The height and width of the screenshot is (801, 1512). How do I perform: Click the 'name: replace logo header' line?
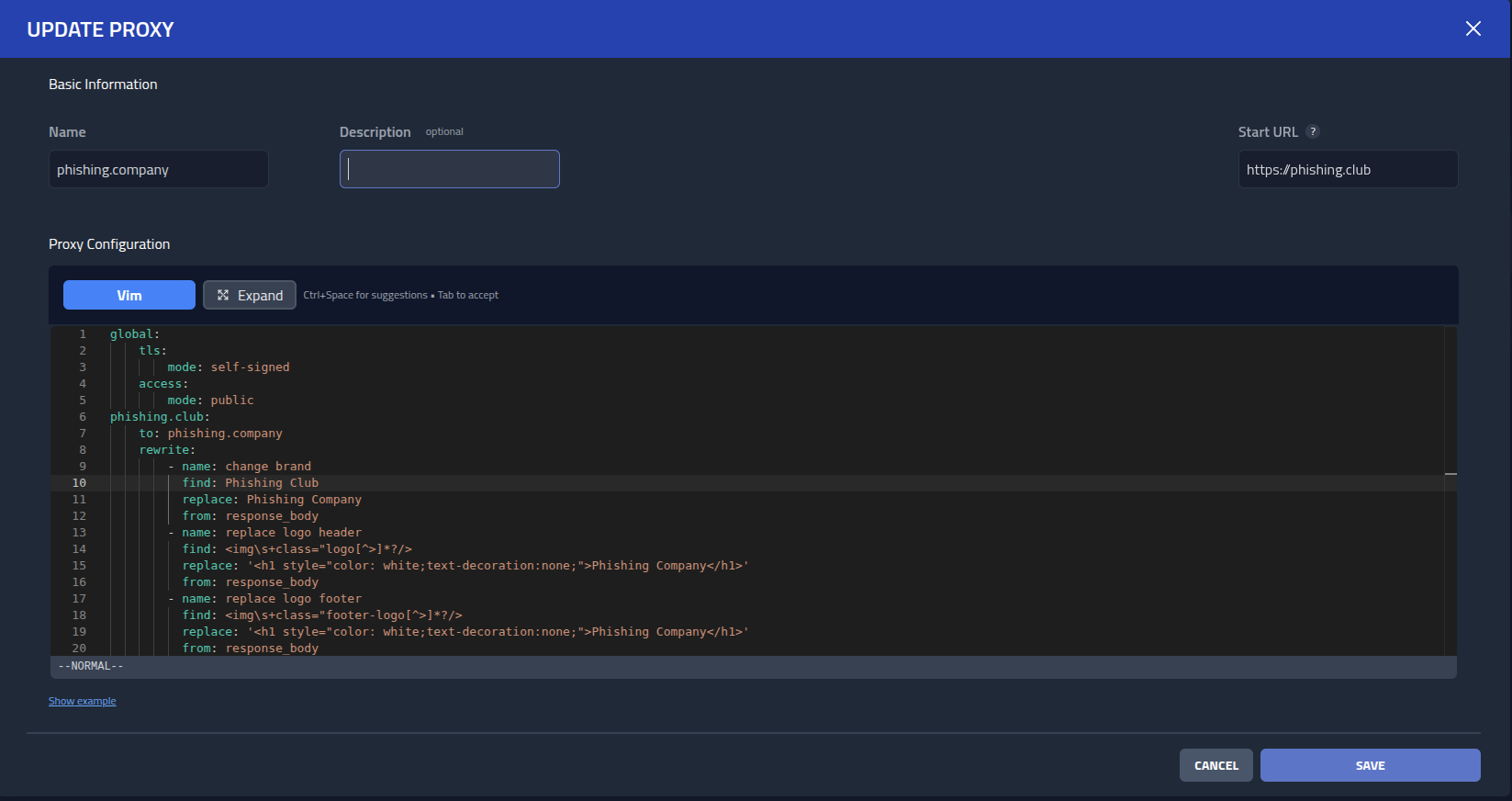point(264,533)
